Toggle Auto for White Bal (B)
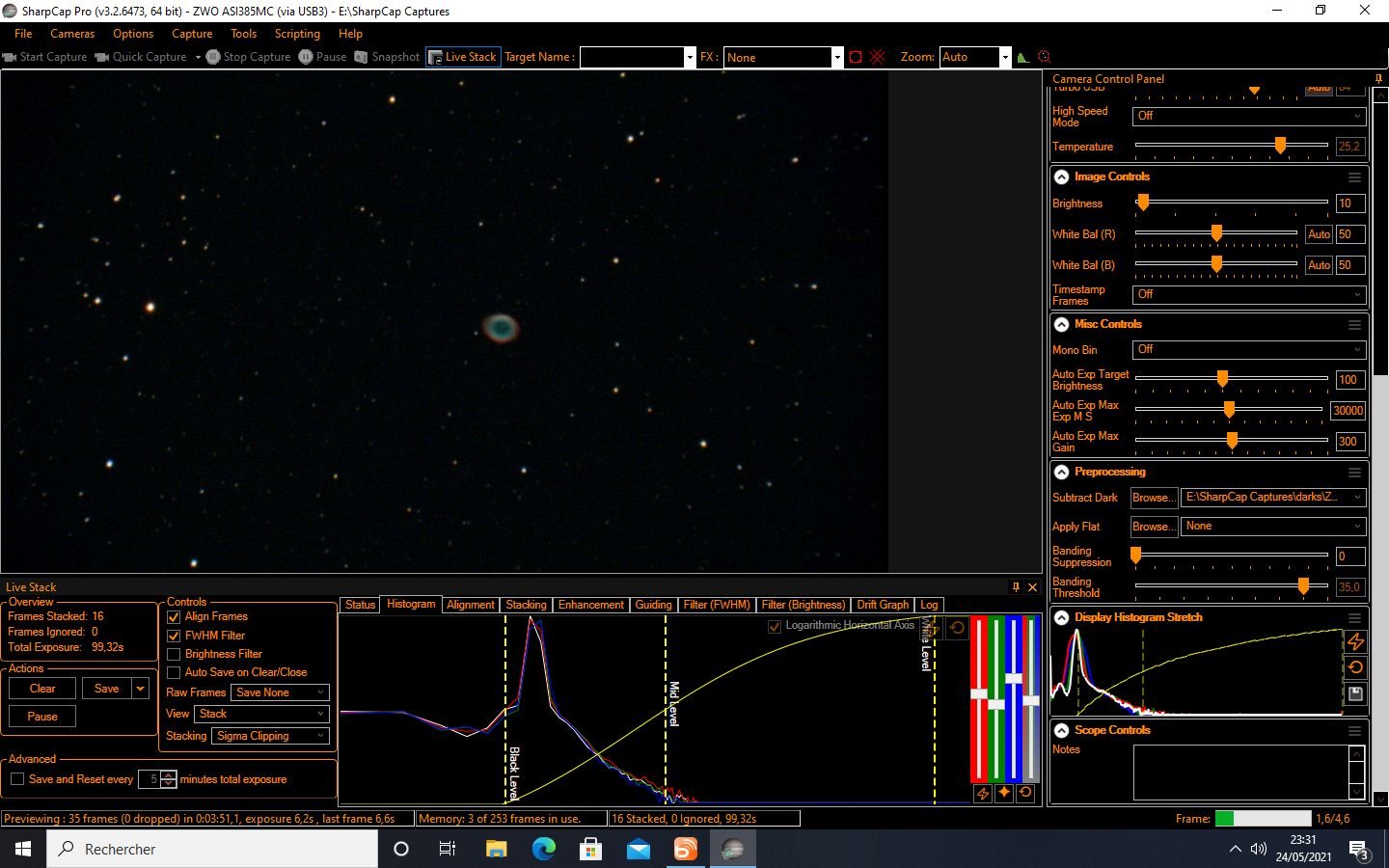 point(1319,265)
